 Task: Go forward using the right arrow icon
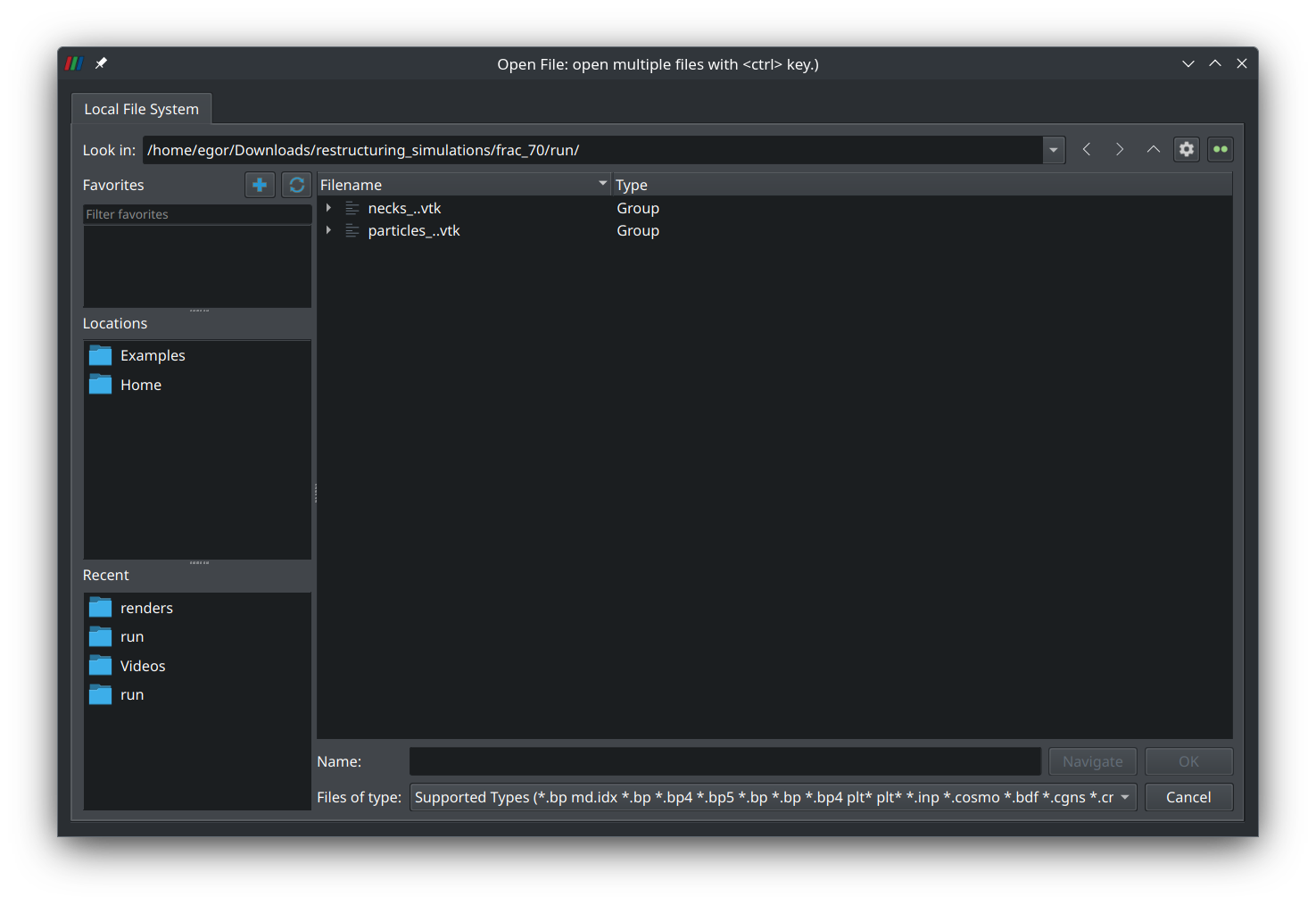(x=1120, y=149)
